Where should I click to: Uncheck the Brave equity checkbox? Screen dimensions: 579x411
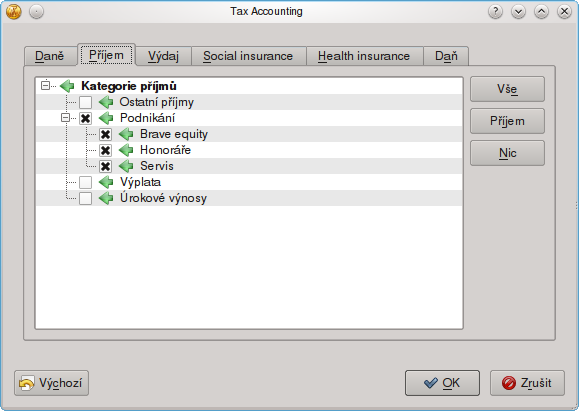click(x=105, y=134)
